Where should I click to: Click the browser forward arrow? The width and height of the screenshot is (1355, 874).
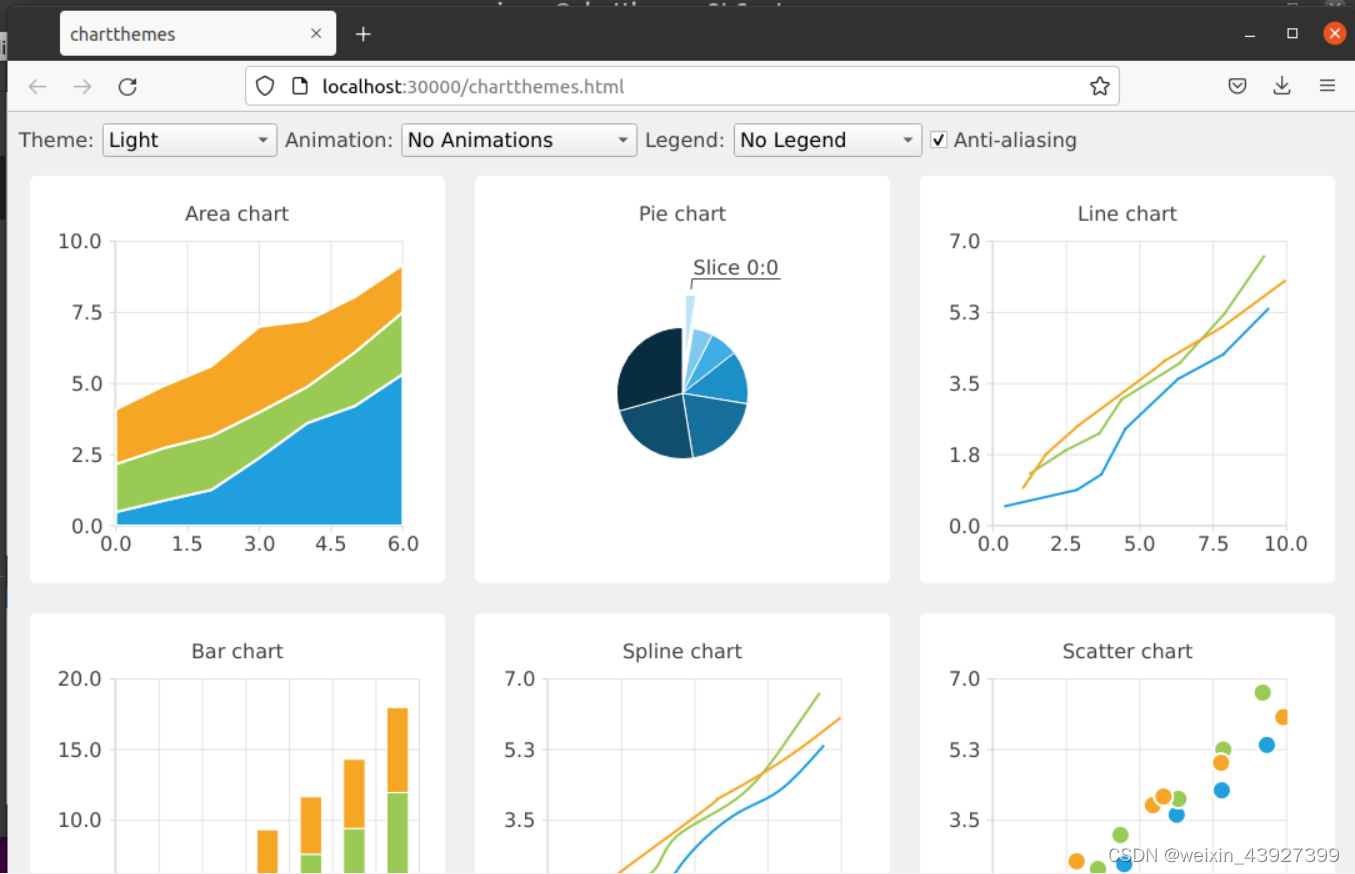(82, 87)
